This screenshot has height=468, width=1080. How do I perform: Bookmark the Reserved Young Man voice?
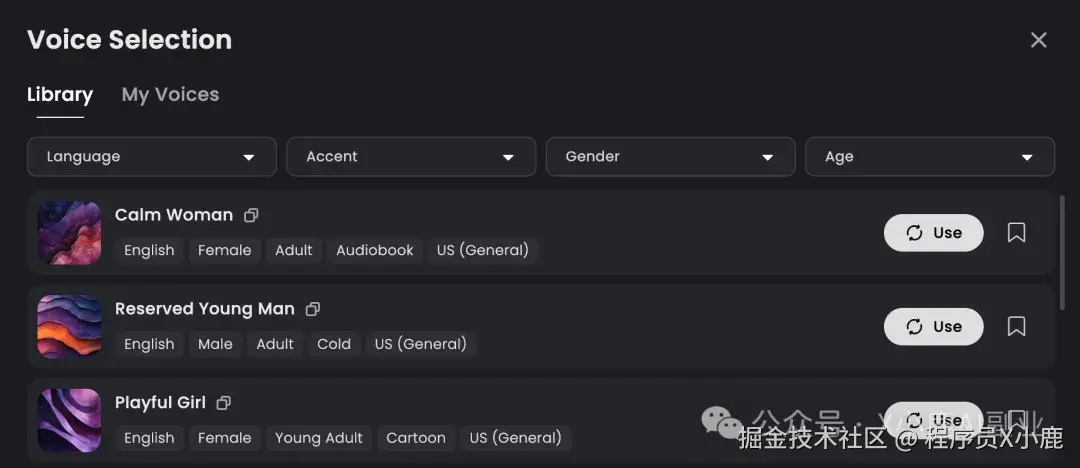(x=1016, y=327)
